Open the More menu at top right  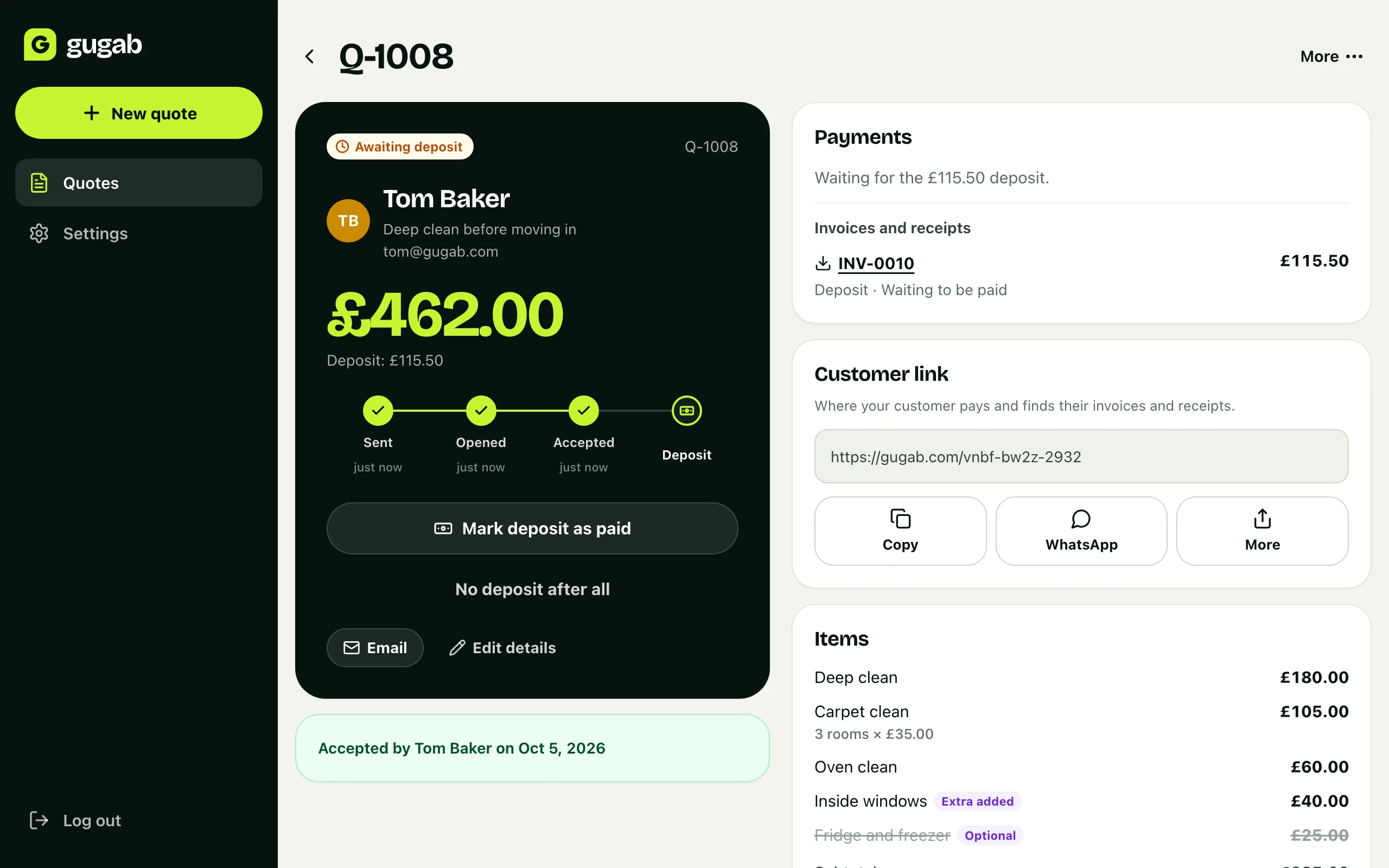pyautogui.click(x=1331, y=56)
